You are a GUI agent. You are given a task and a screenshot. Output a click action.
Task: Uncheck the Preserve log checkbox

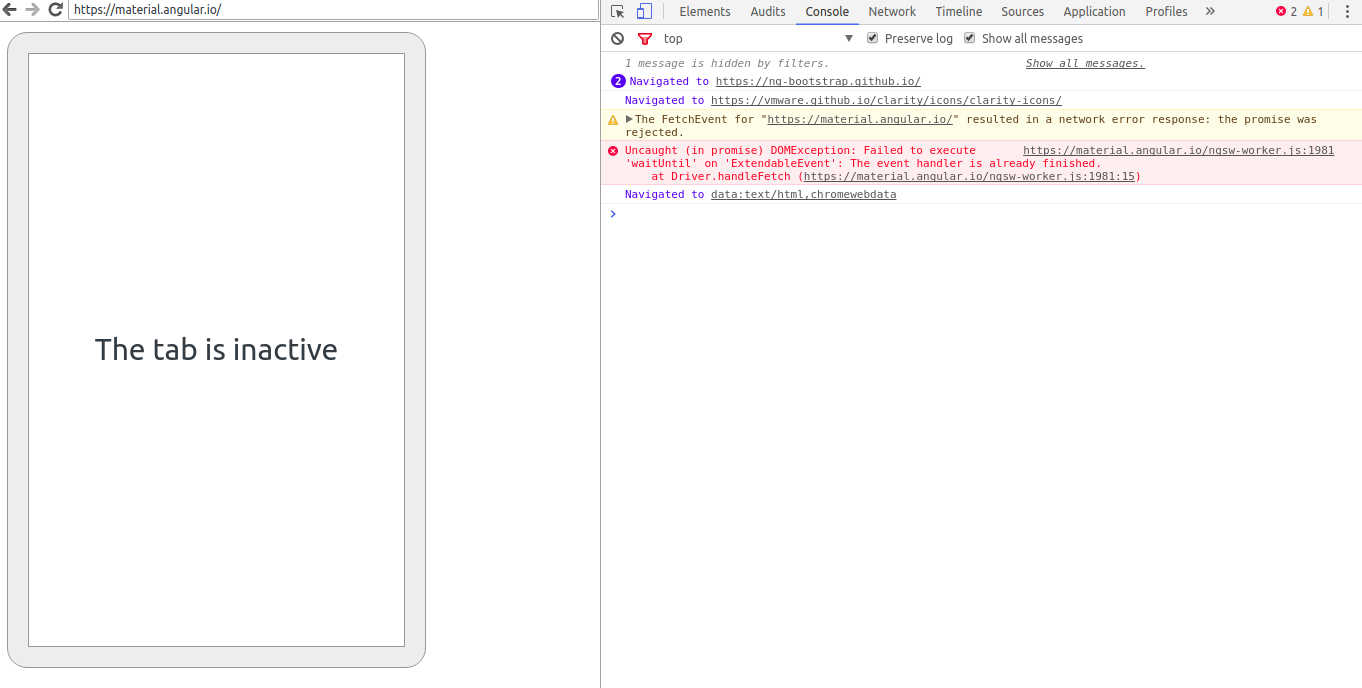[x=872, y=38]
